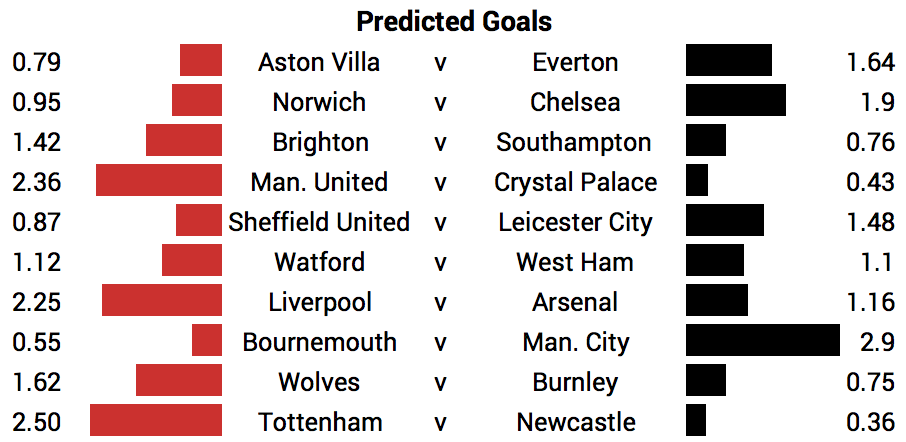Select the West Ham team name
The image size is (906, 442).
click(x=575, y=262)
